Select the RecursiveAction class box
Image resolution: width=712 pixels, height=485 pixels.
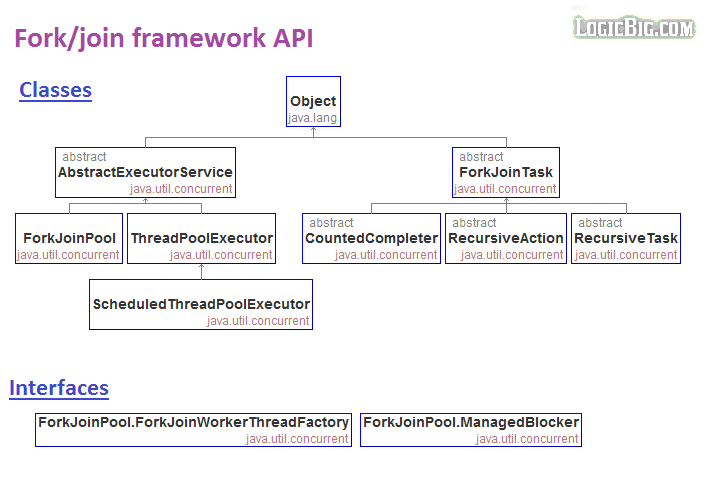[505, 238]
